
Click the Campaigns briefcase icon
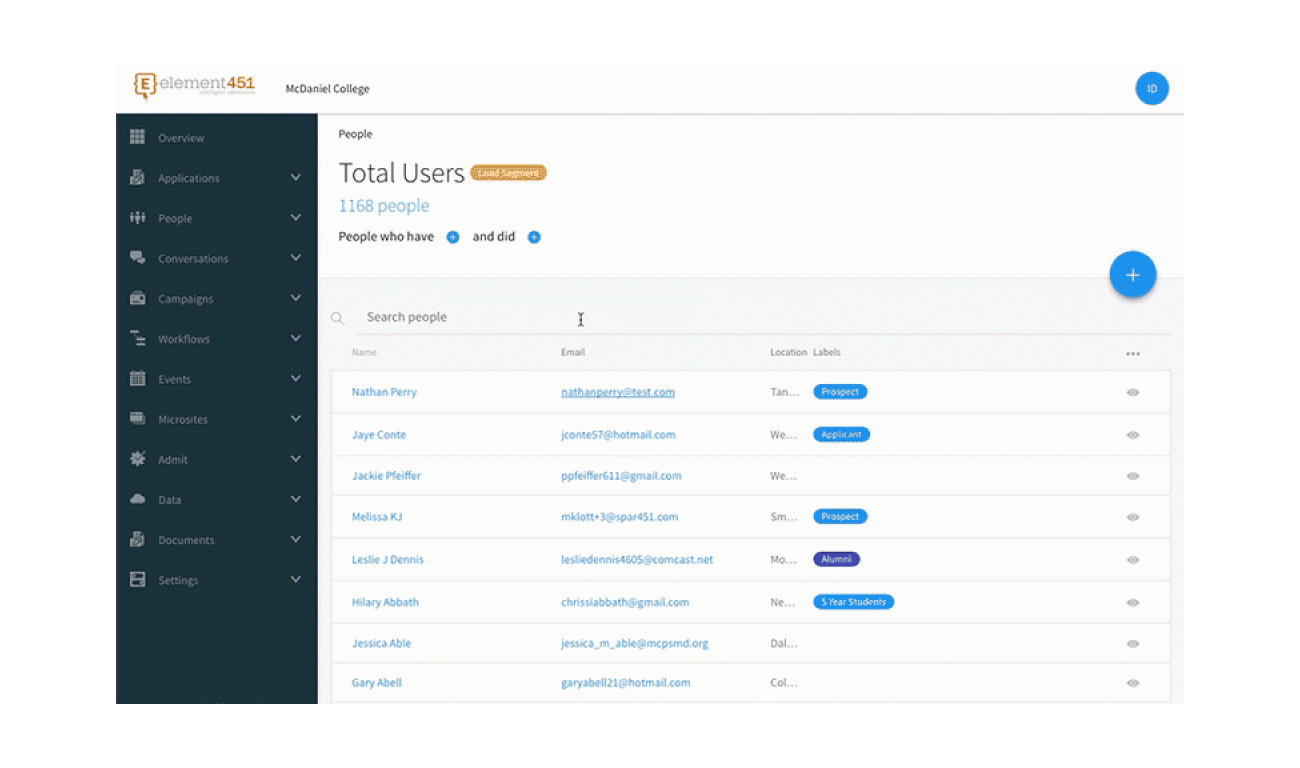point(138,299)
